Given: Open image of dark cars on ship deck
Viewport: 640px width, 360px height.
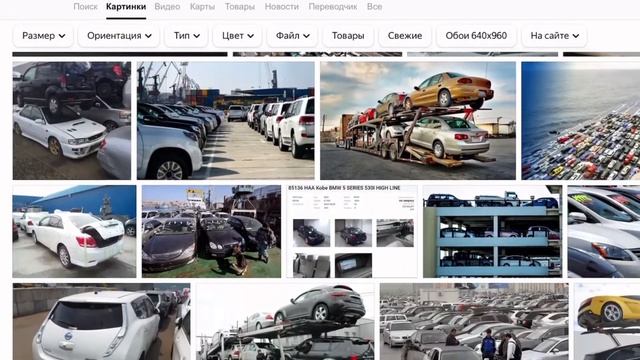Looking at the screenshot, I should [211, 231].
